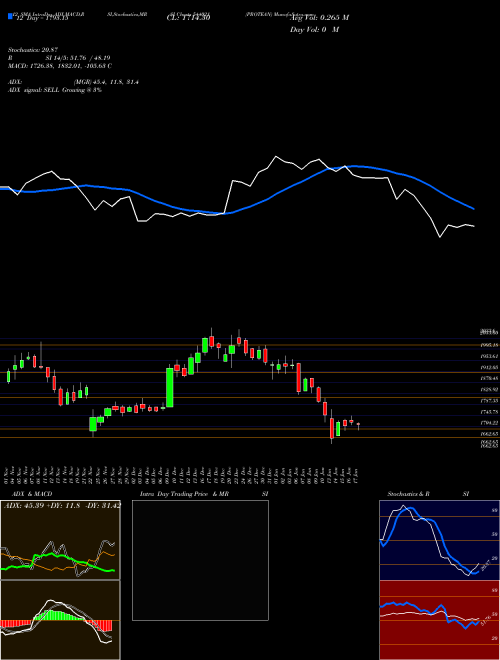
Task: Click the 'CL: 1714.30' closing price text
Action: (x=188, y=18)
